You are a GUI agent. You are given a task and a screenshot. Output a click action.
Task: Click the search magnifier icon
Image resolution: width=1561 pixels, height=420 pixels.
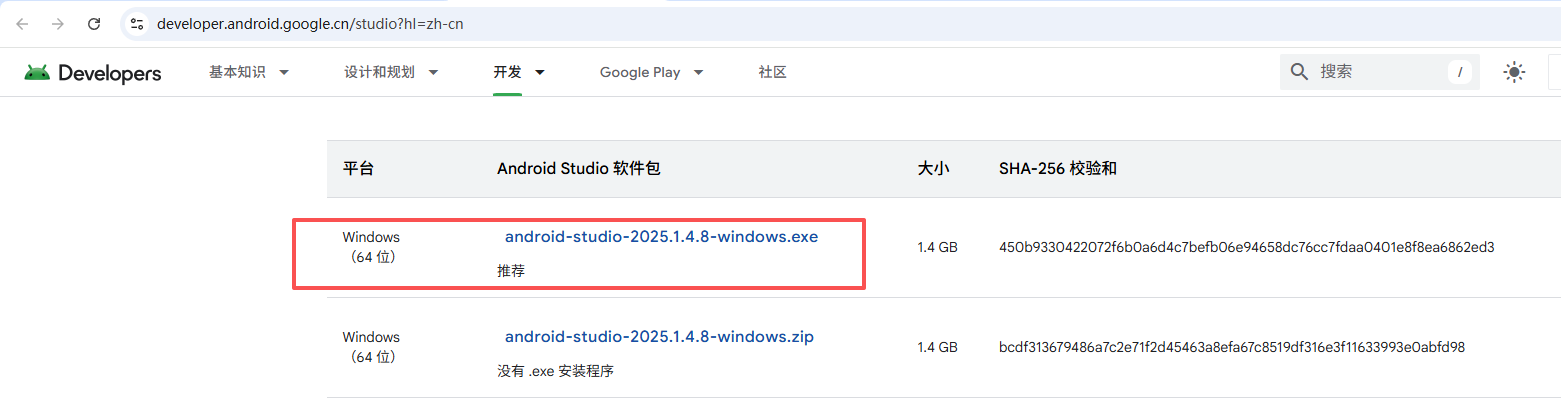[1300, 72]
